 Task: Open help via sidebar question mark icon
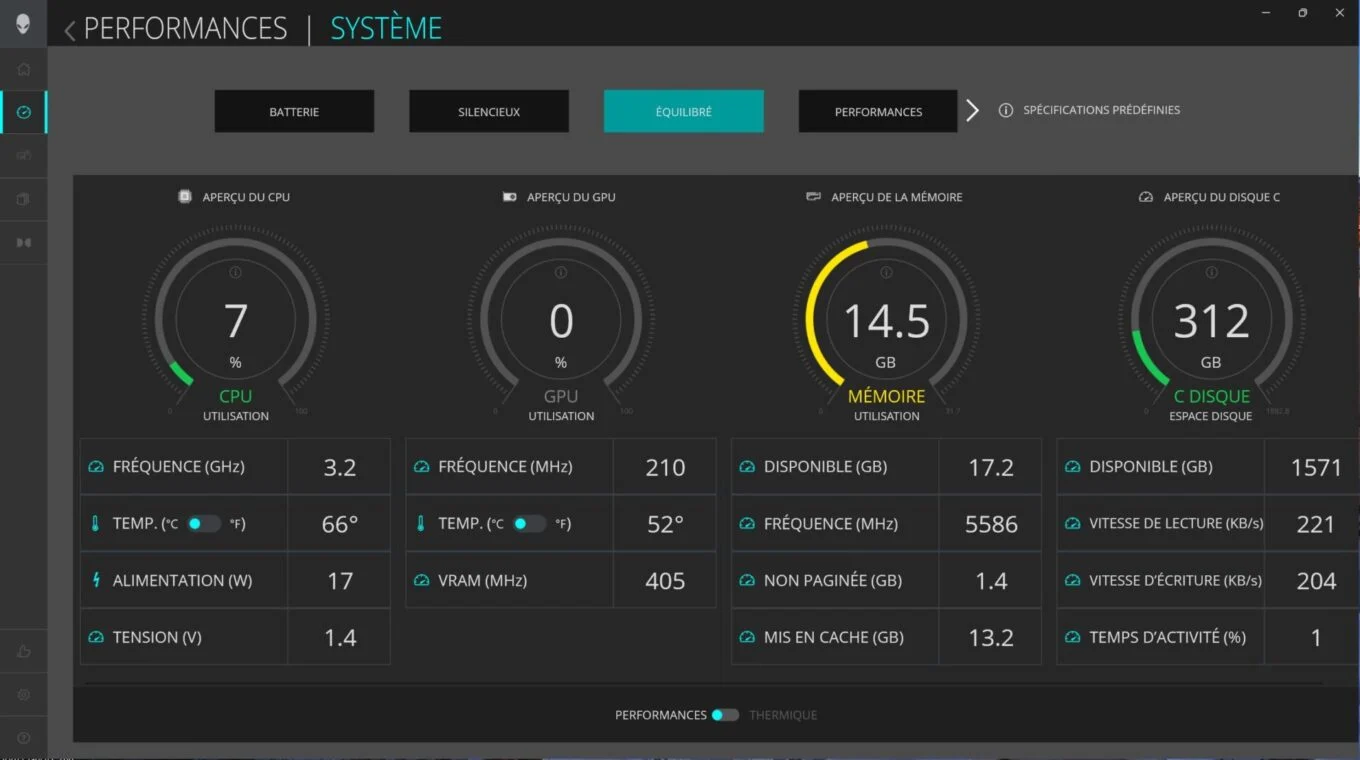pos(23,738)
